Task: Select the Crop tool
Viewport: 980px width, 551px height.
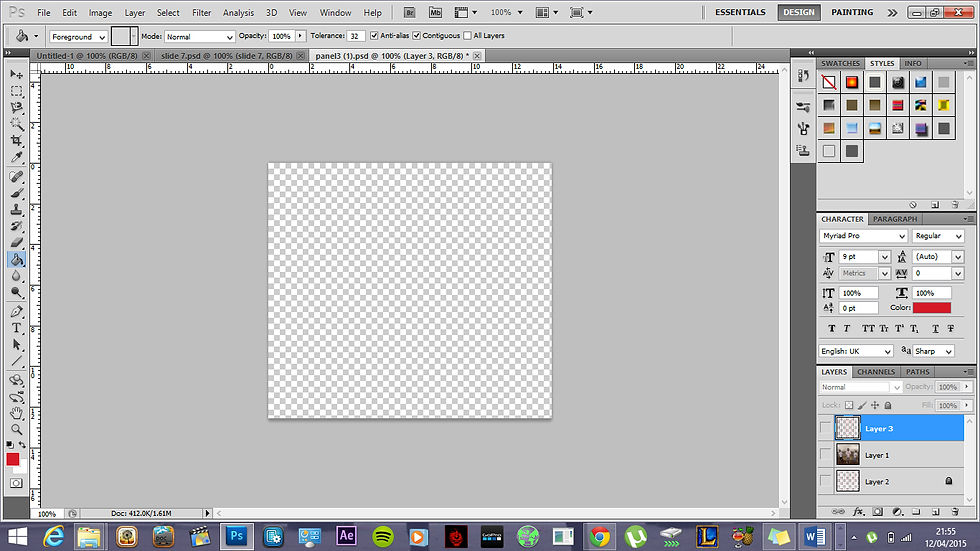Action: pyautogui.click(x=16, y=141)
